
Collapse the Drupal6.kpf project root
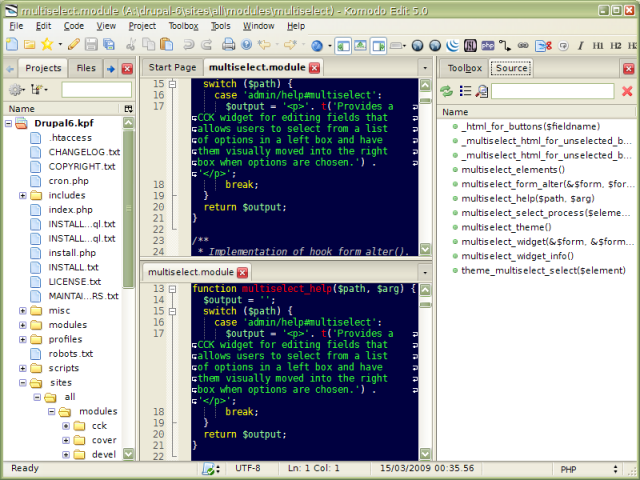8,123
